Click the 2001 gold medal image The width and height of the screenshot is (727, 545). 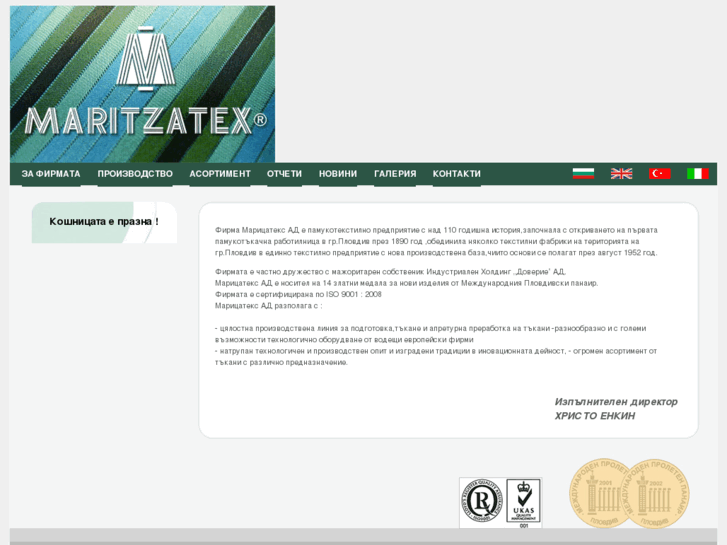(598, 493)
